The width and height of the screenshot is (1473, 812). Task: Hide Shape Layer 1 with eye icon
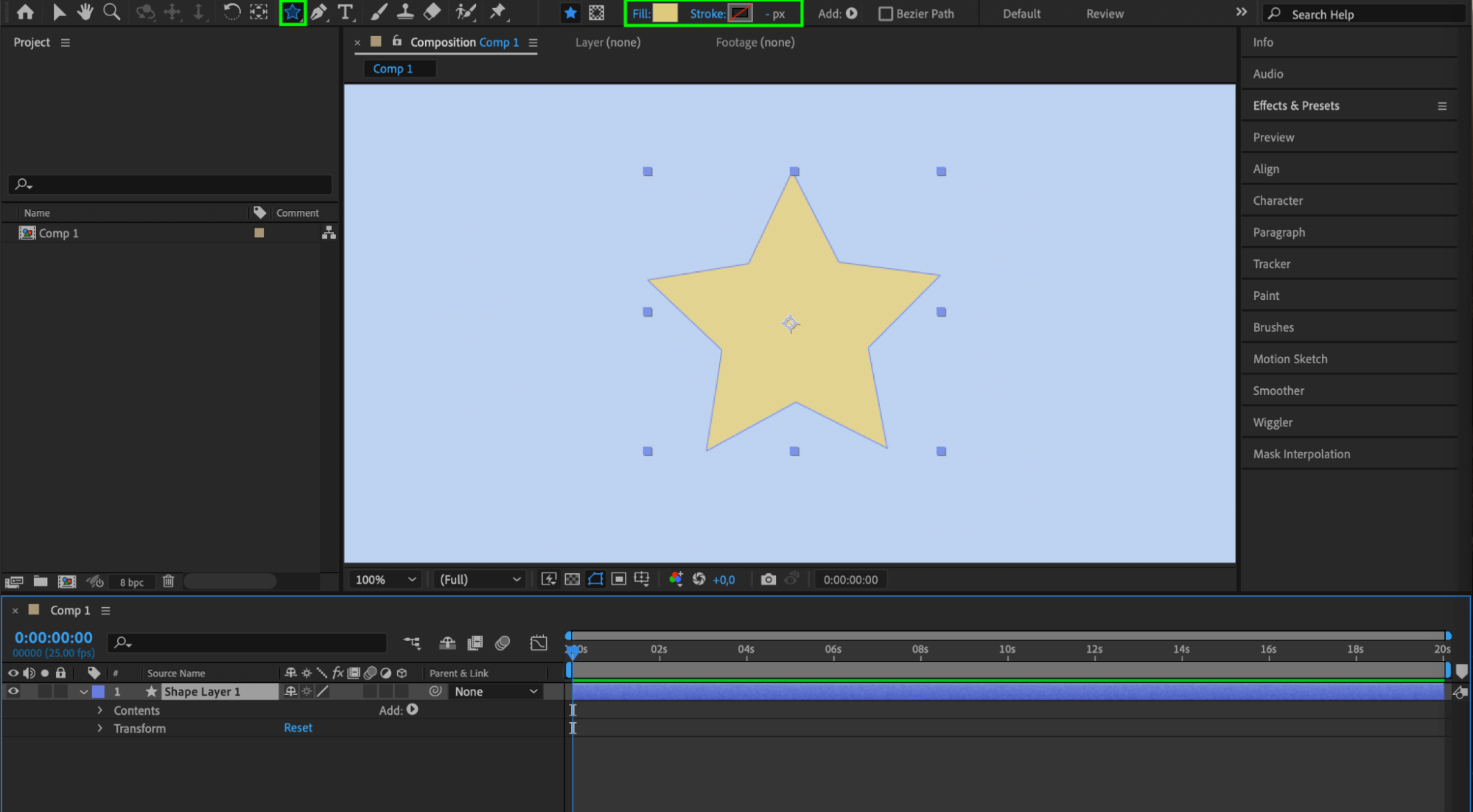point(13,692)
